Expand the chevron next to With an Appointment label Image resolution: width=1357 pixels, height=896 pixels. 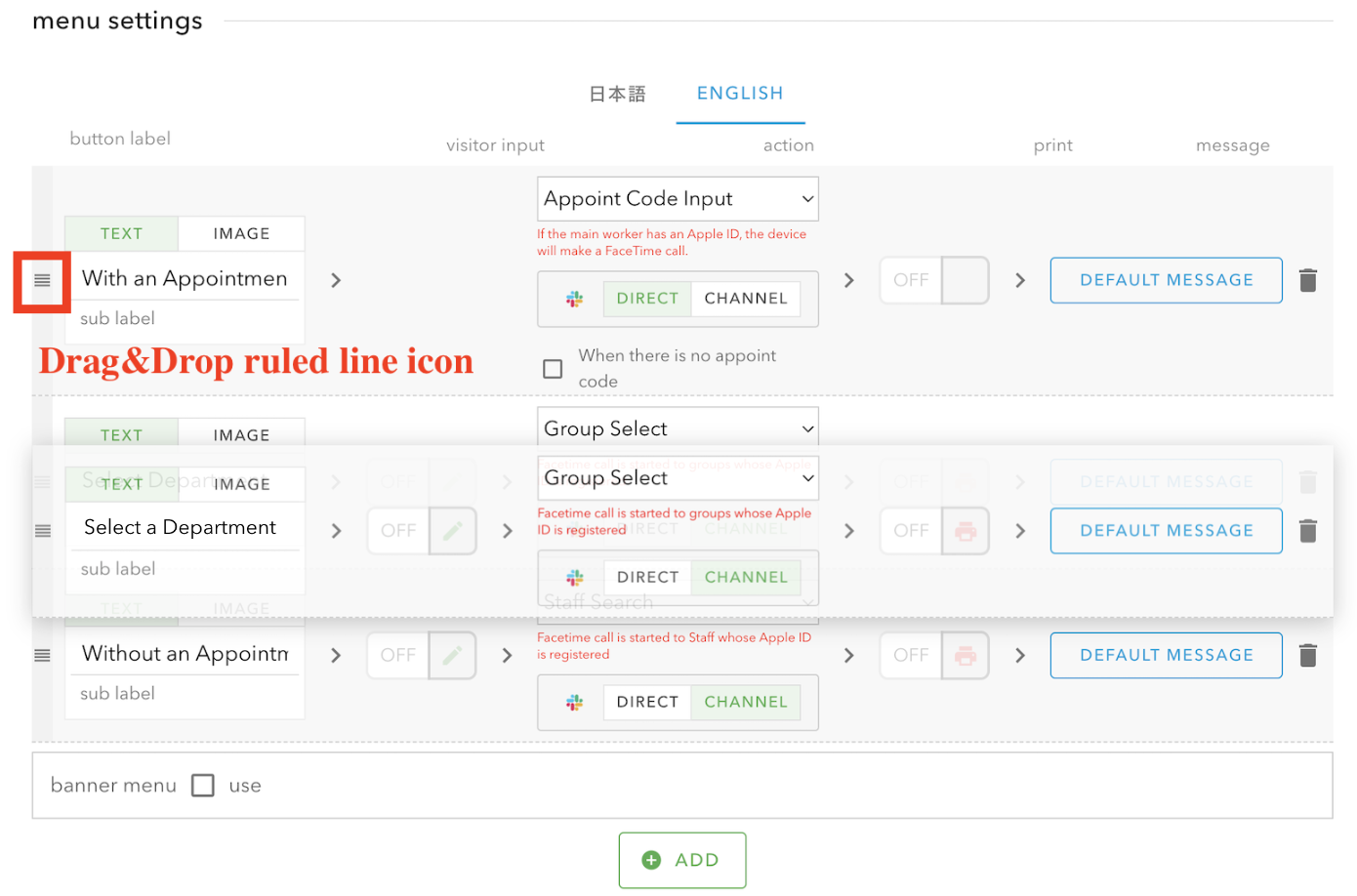(336, 280)
